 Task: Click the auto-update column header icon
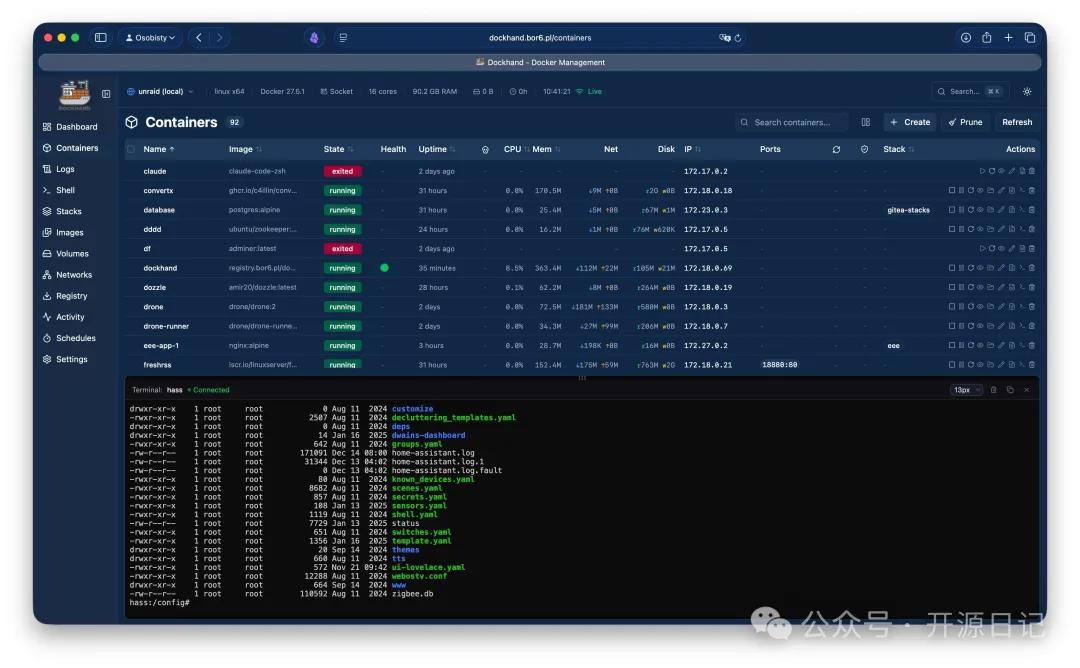[x=836, y=149]
